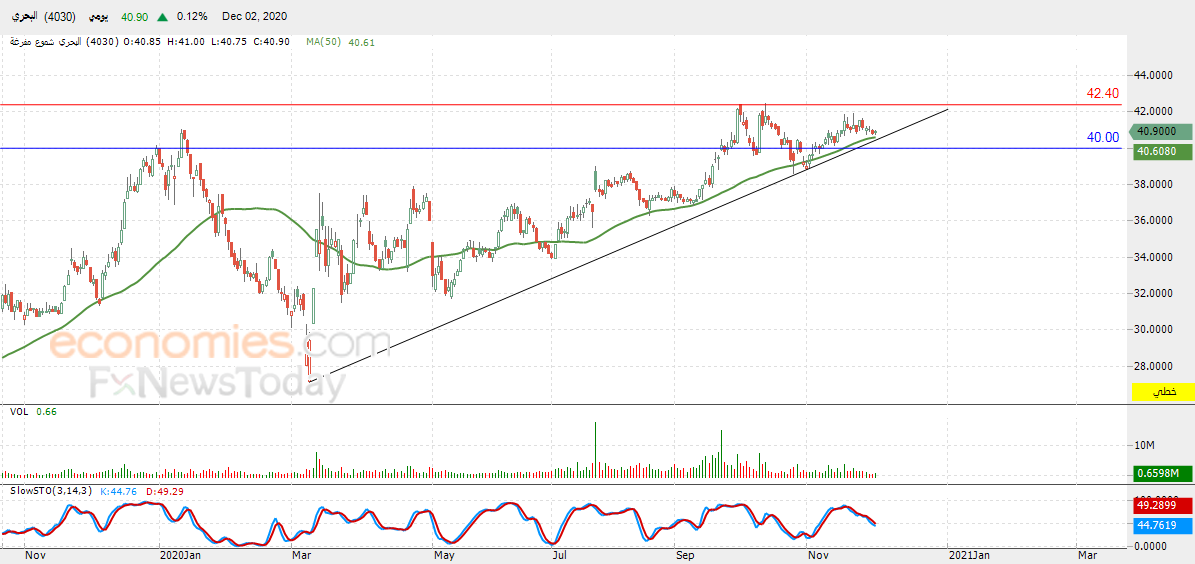Click the O:40.85 open value
Image resolution: width=1195 pixels, height=564 pixels.
pos(143,42)
